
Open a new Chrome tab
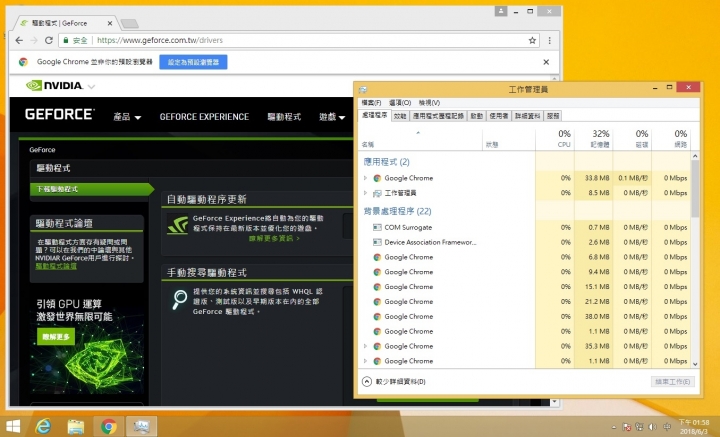click(x=129, y=23)
